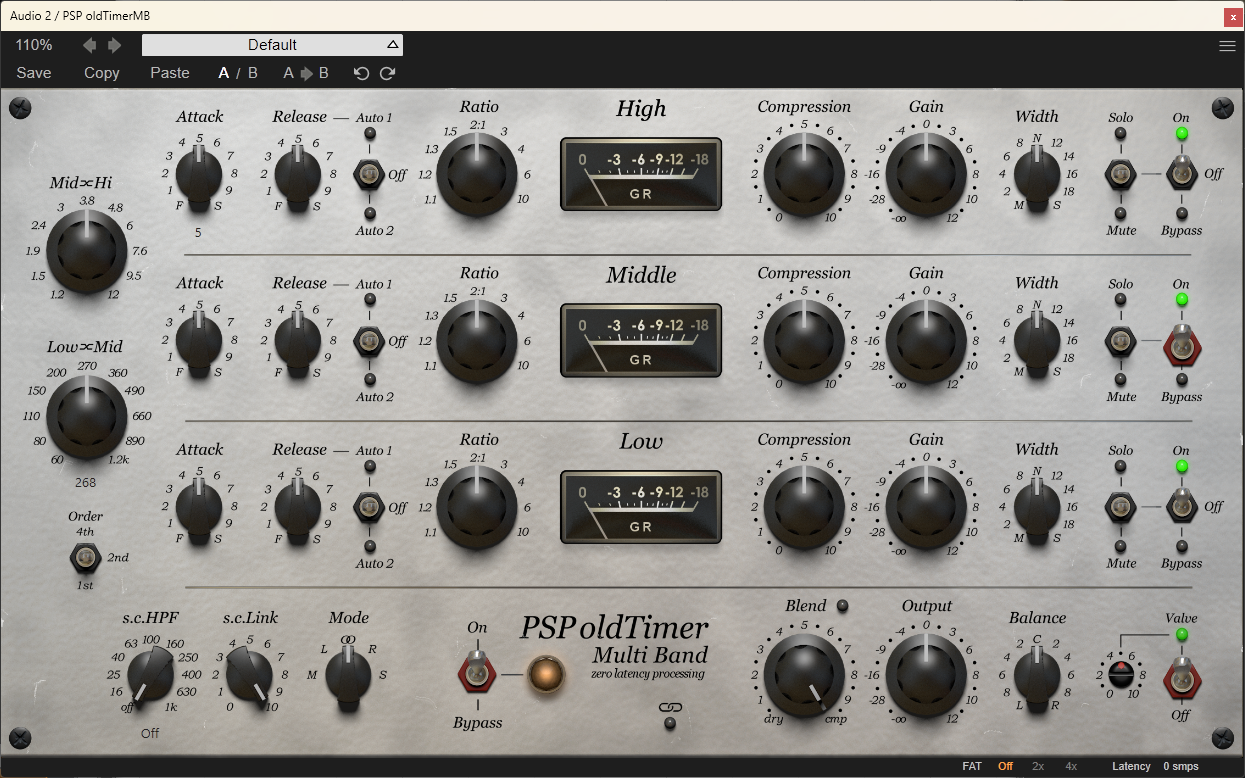Click the Middle band Ratio knob
Screen dimensions: 1245x778
[x=478, y=341]
